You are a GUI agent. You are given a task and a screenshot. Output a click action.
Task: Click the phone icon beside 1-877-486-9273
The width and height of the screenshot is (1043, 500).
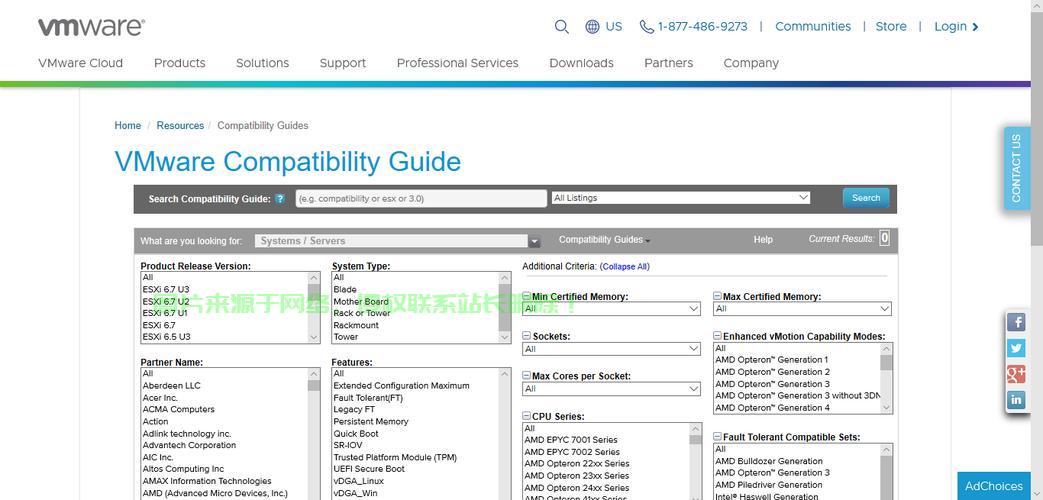click(x=647, y=27)
